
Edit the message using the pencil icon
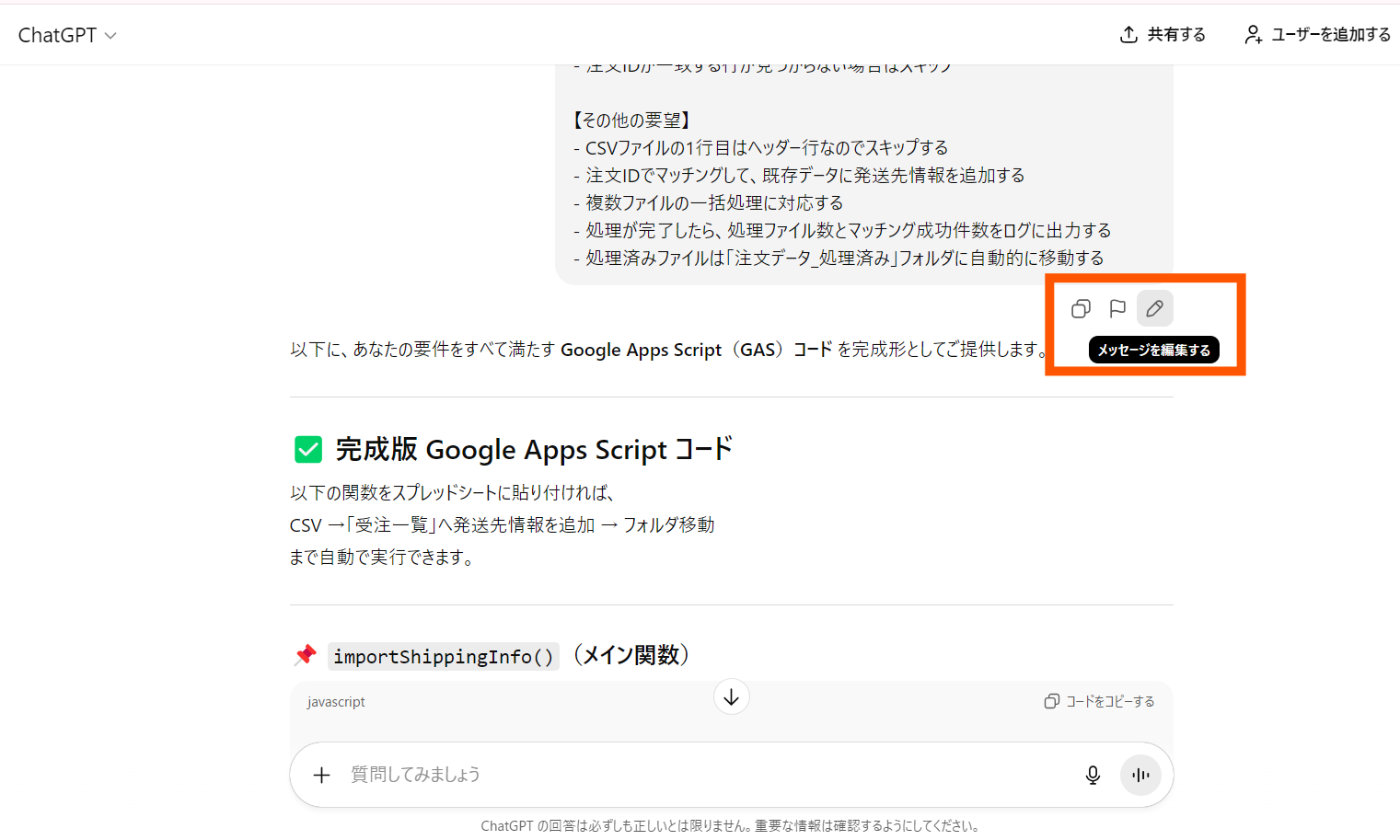pos(1154,309)
